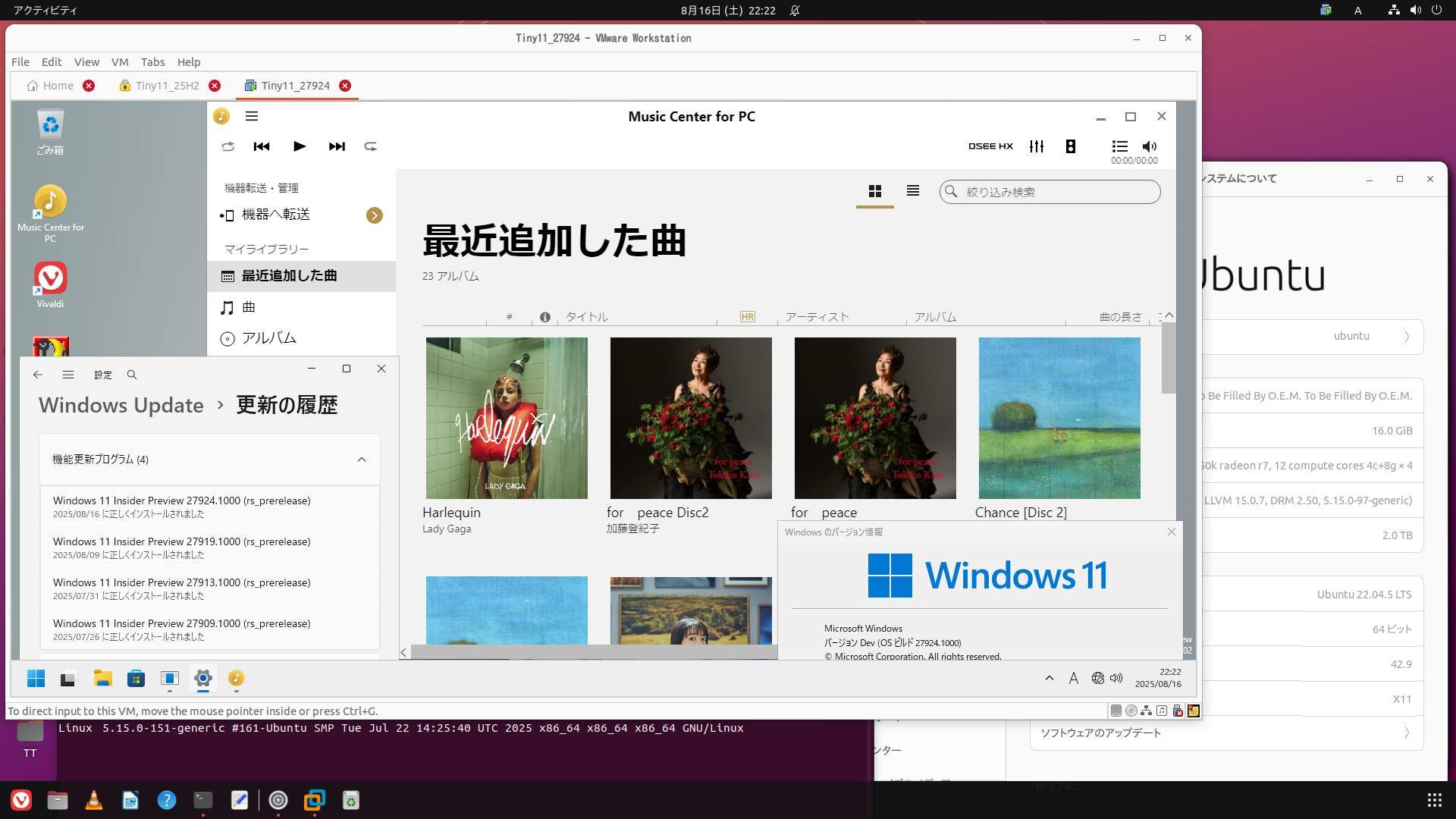
Task: Sort by the タイトル column header
Action: pyautogui.click(x=587, y=317)
